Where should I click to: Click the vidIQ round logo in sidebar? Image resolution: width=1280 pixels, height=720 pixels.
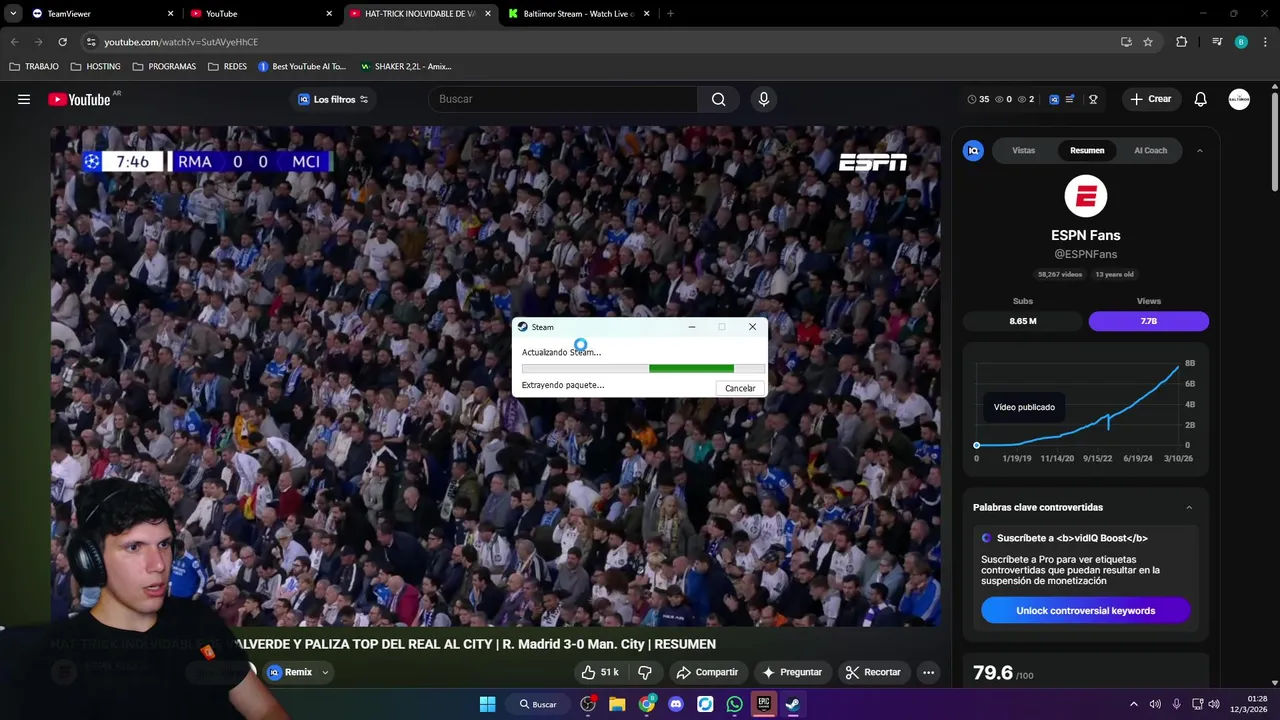973,150
